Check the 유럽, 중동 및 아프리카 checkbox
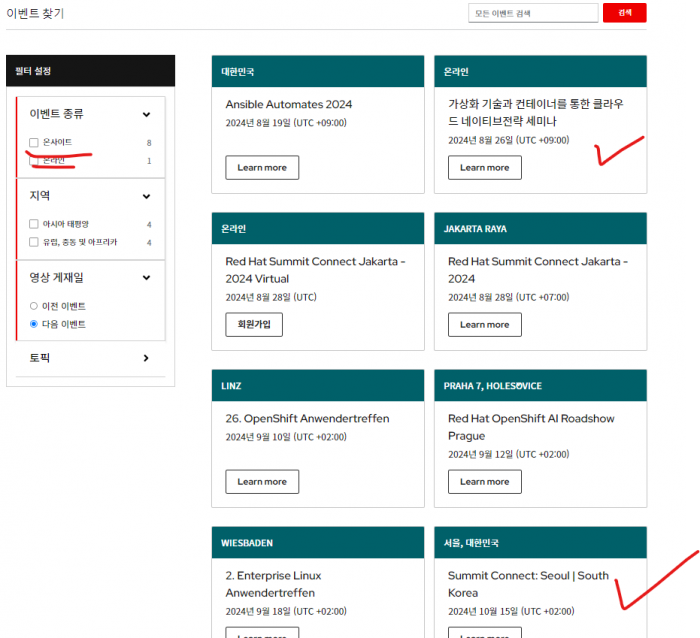Screen dimensions: 700x638 [x=33, y=242]
